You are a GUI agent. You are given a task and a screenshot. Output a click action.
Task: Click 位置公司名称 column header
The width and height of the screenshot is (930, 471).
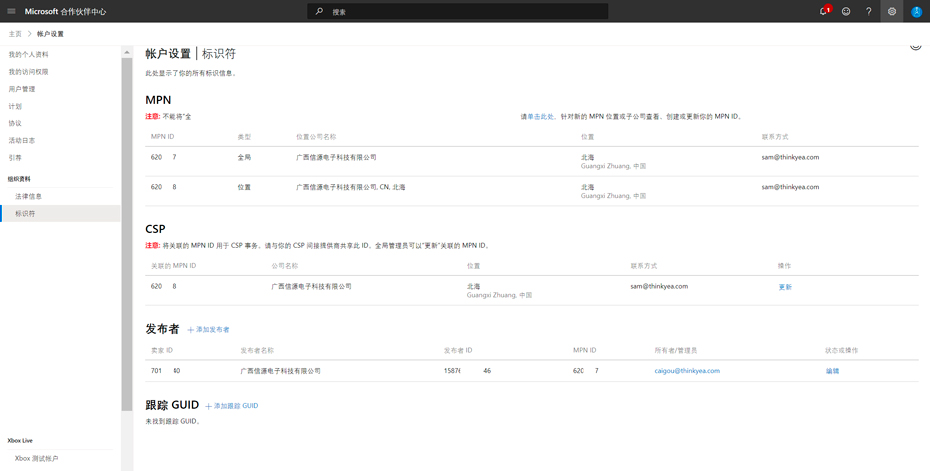click(316, 137)
